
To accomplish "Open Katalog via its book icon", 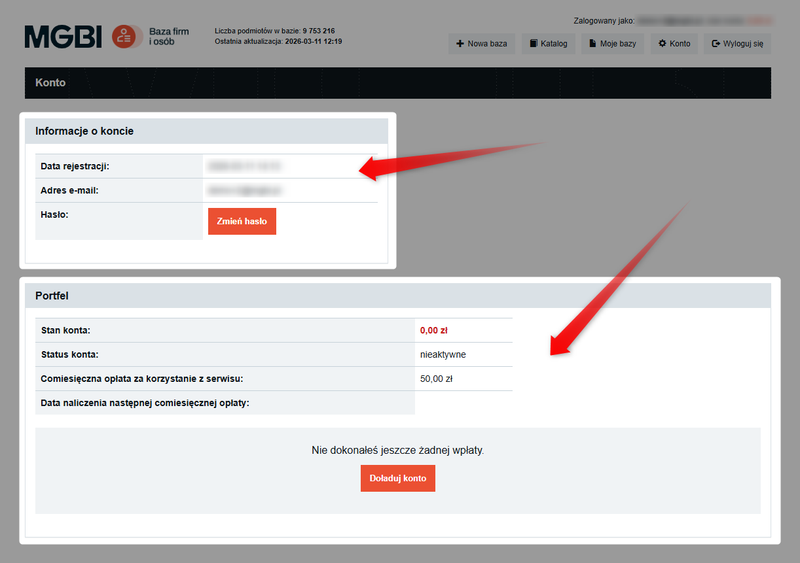I will pyautogui.click(x=534, y=44).
